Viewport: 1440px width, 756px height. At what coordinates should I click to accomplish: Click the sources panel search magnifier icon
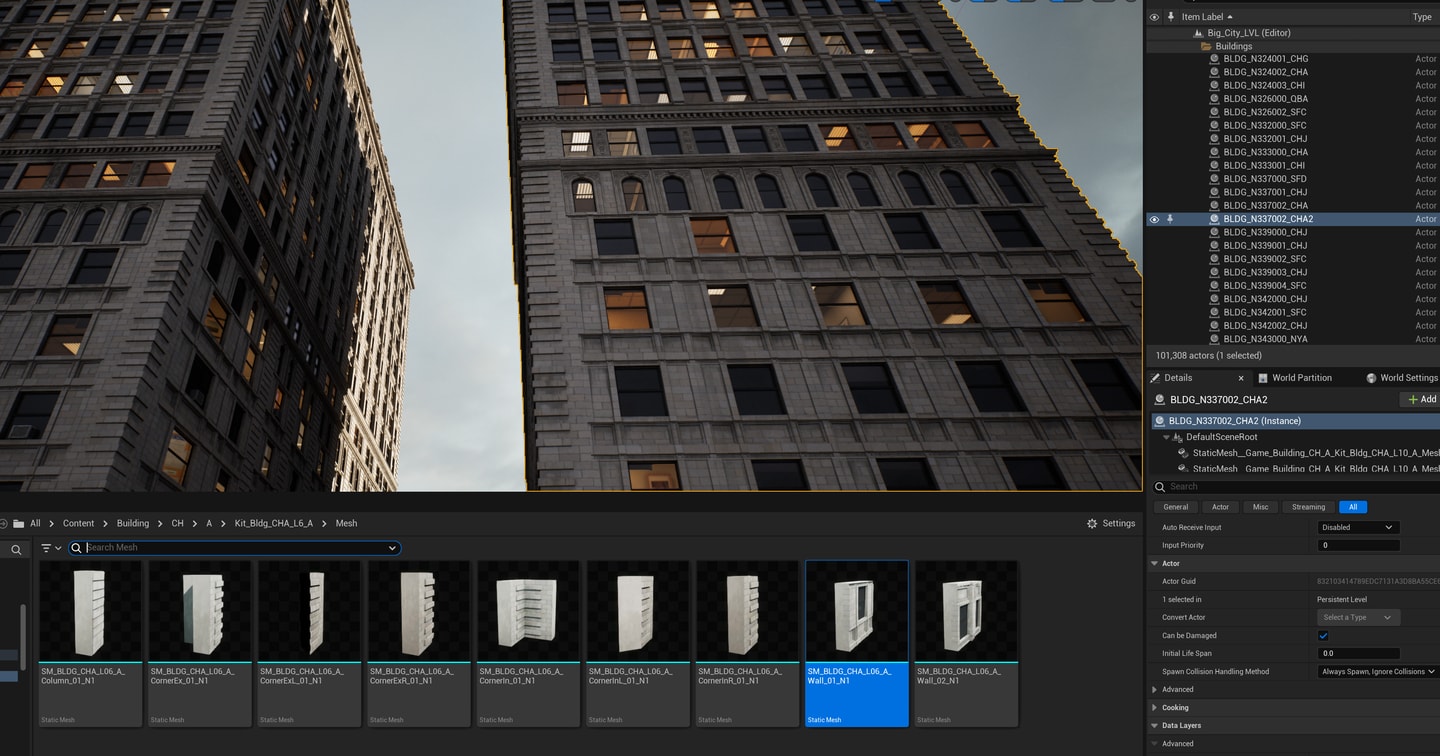tap(16, 549)
